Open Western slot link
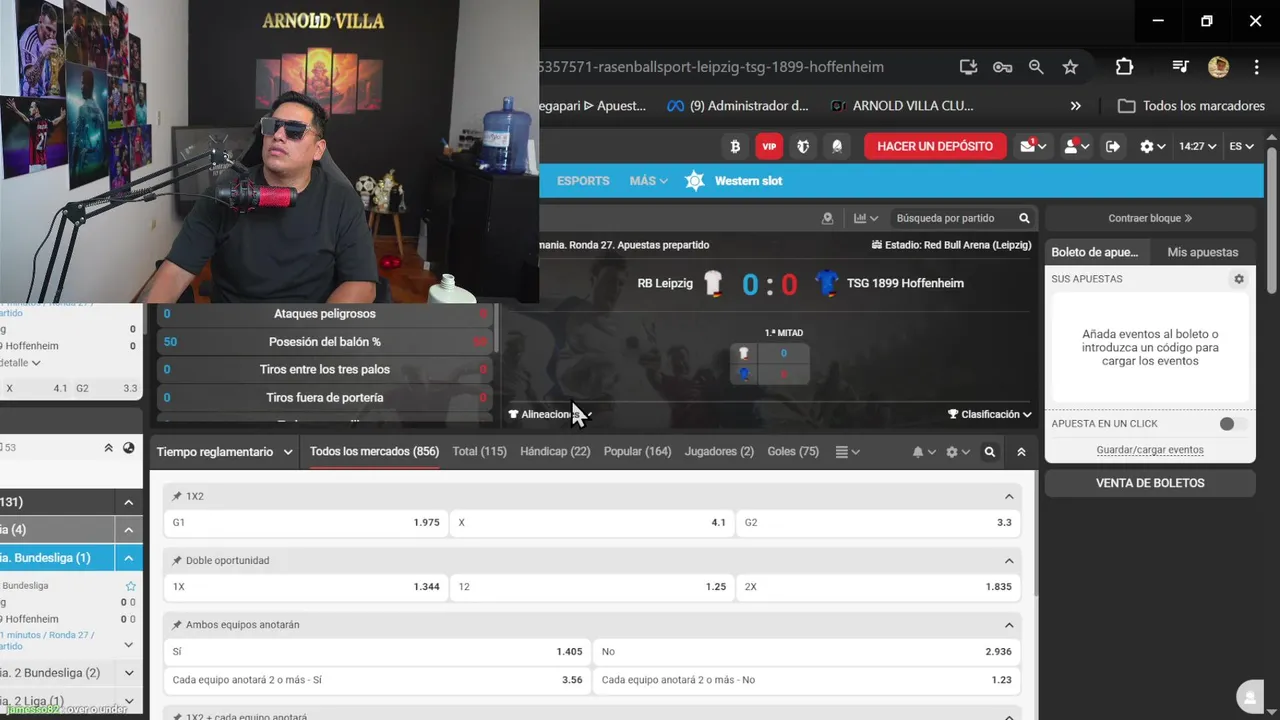This screenshot has width=1280, height=720. (748, 181)
